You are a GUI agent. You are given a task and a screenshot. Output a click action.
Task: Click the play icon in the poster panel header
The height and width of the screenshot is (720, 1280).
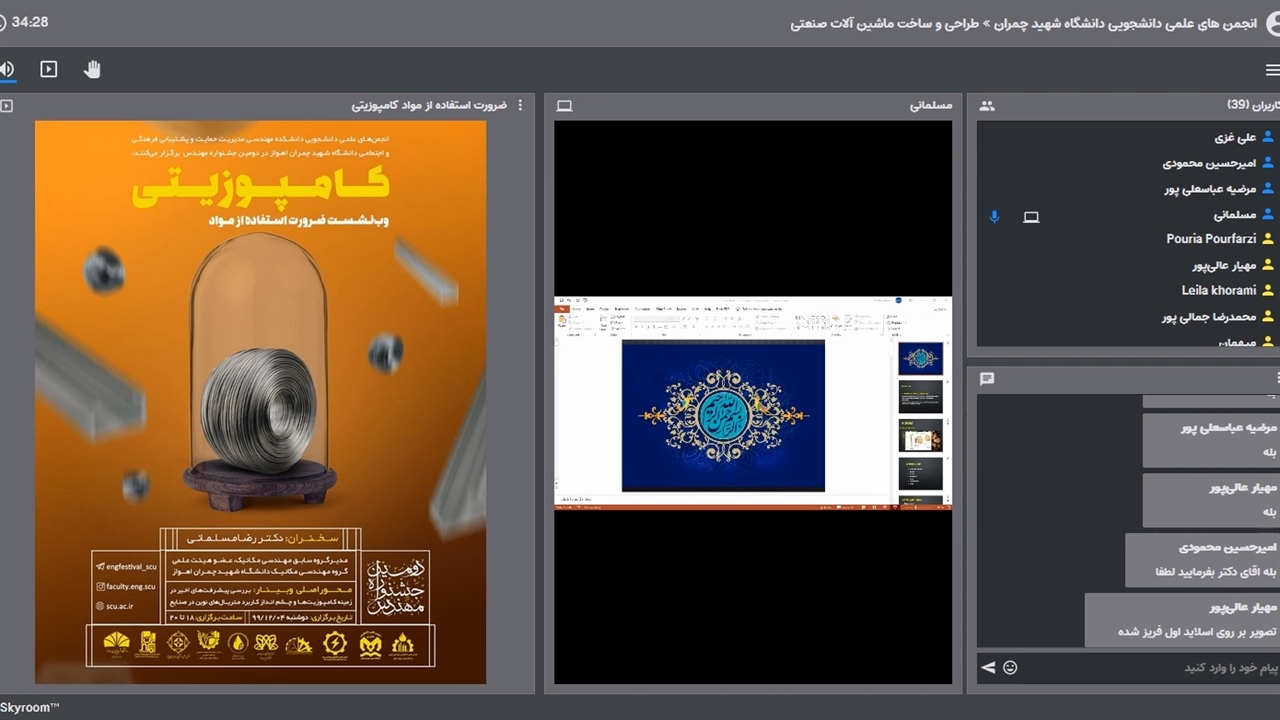[x=7, y=106]
